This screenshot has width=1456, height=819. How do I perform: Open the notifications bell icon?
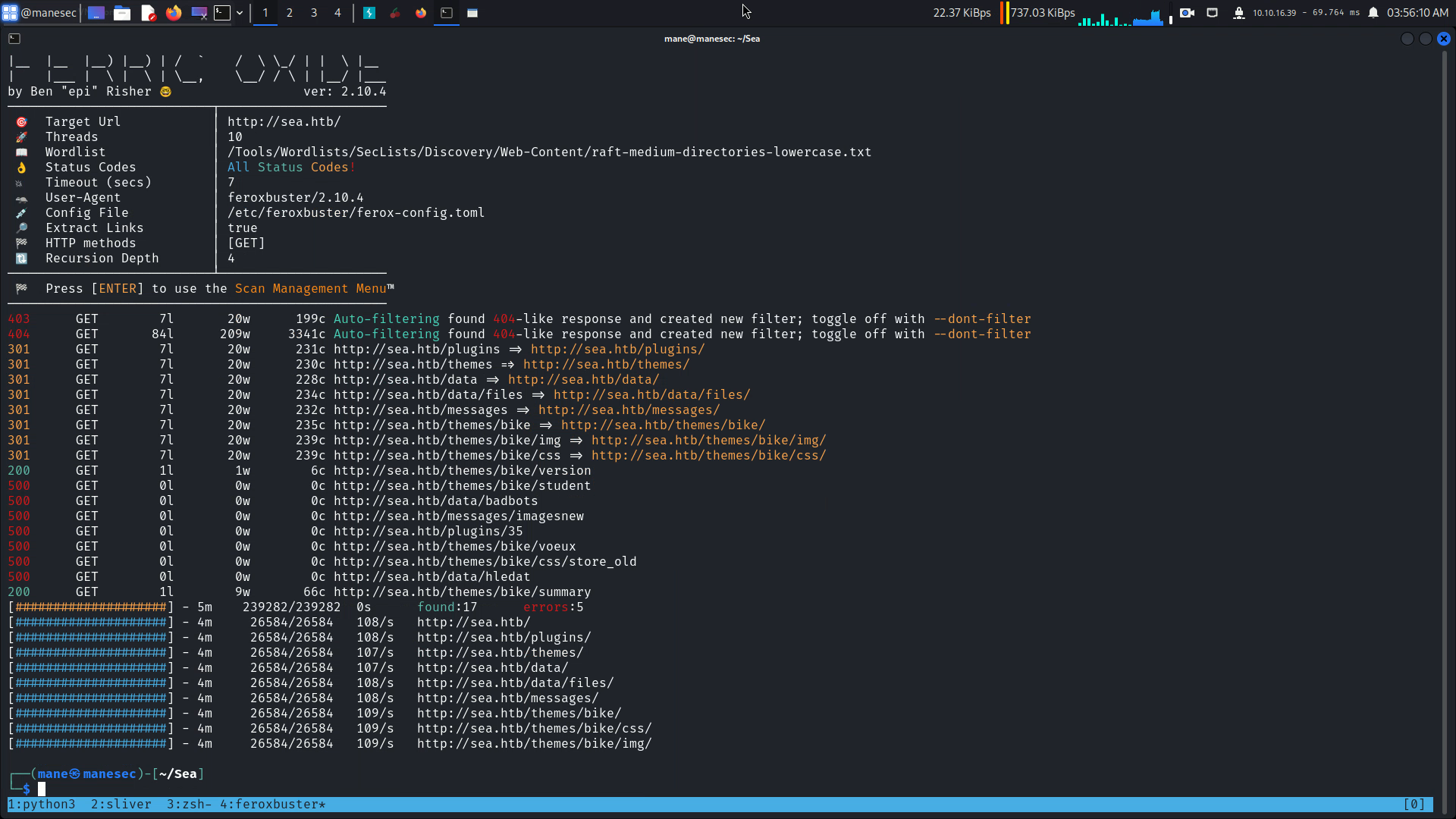(1373, 13)
